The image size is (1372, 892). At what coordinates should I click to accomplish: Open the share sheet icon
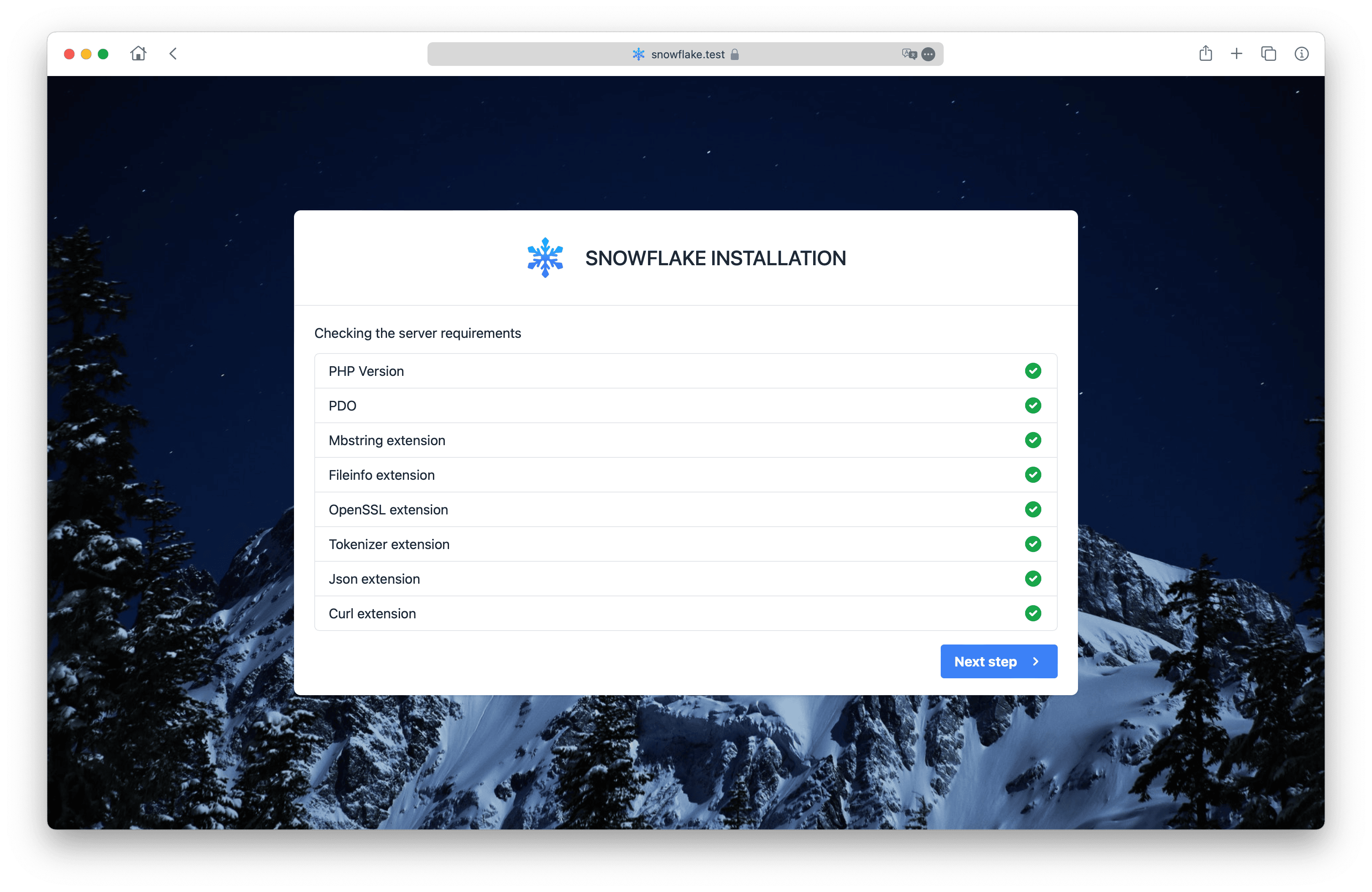pos(1206,54)
